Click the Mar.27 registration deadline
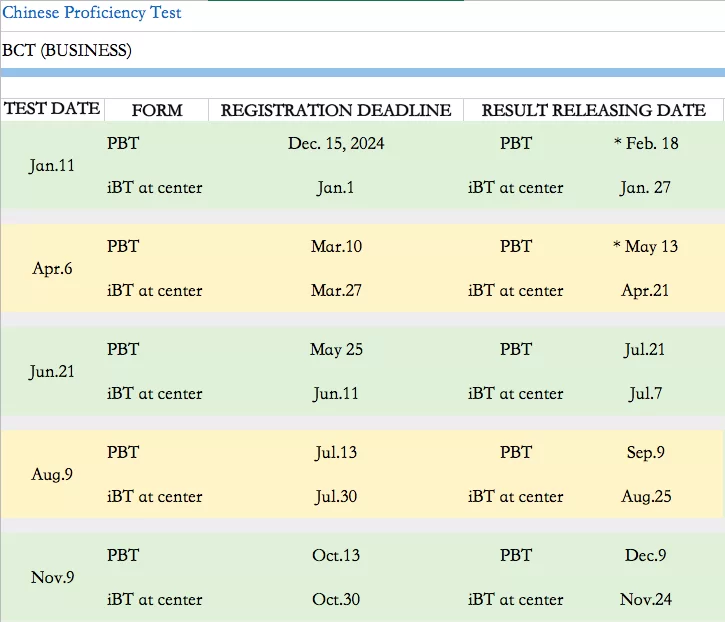The image size is (725, 622). (x=336, y=290)
